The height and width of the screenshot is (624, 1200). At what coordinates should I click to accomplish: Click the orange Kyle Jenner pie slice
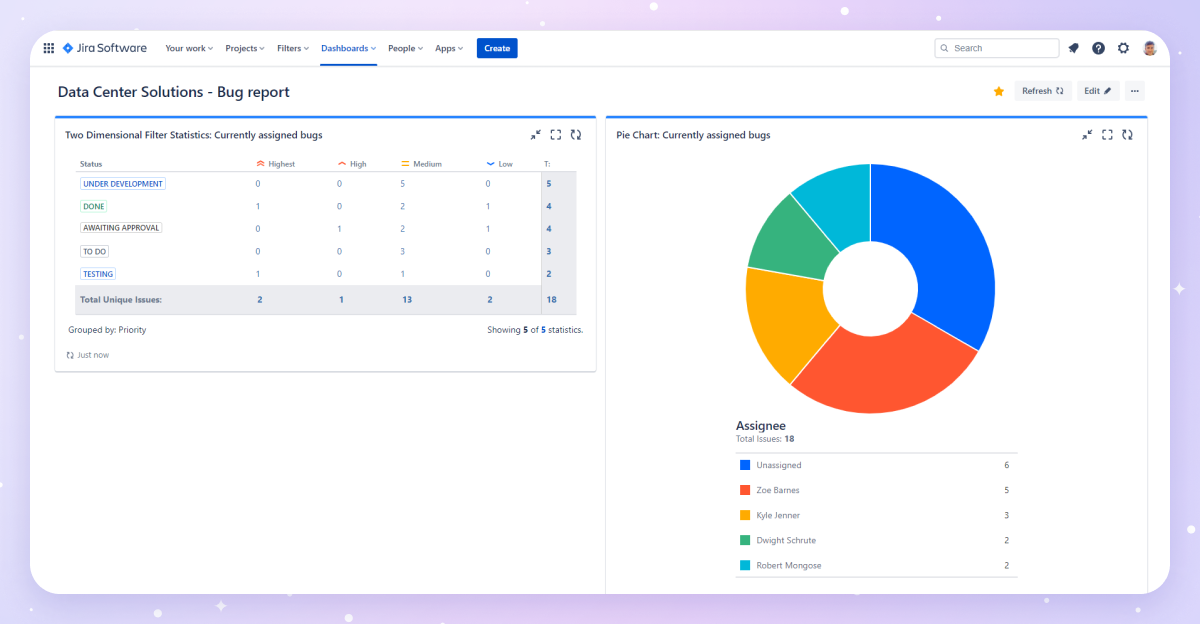[x=790, y=320]
